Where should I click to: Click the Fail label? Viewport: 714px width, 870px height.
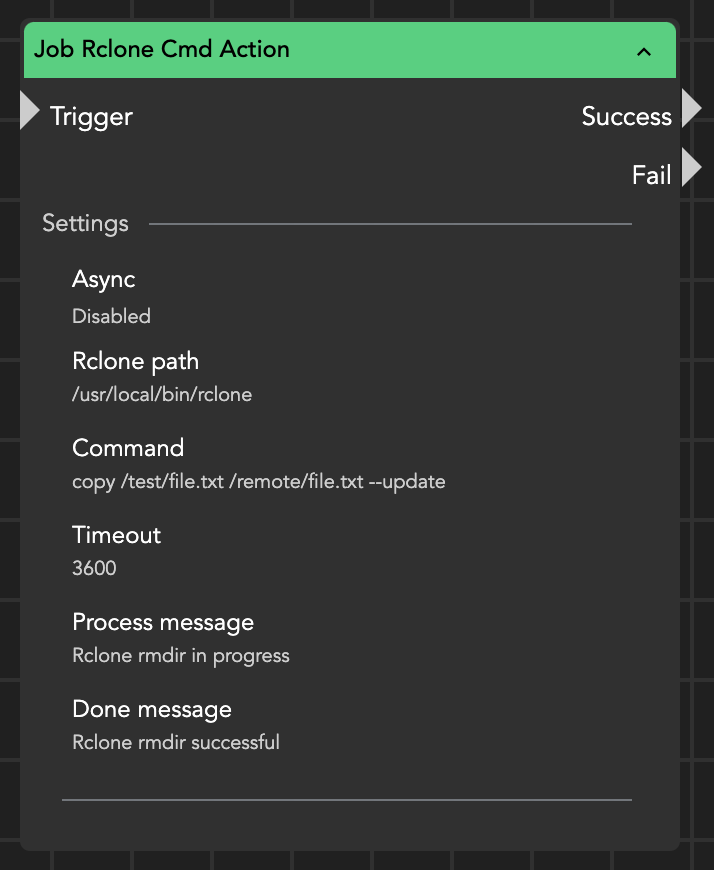click(x=651, y=176)
